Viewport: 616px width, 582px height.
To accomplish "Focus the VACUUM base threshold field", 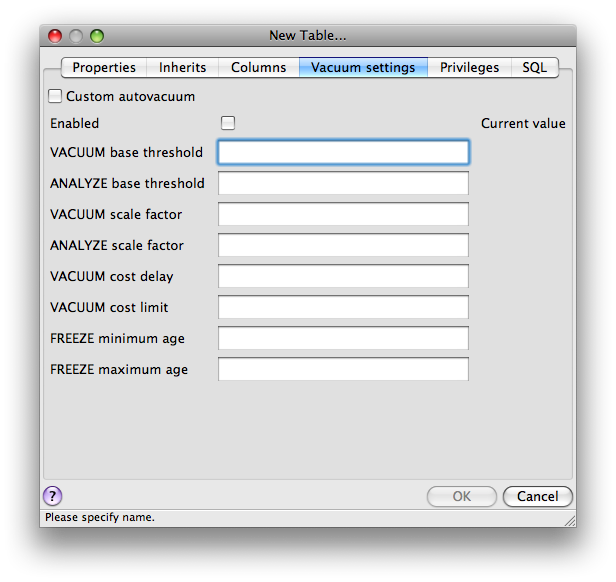I will (343, 152).
